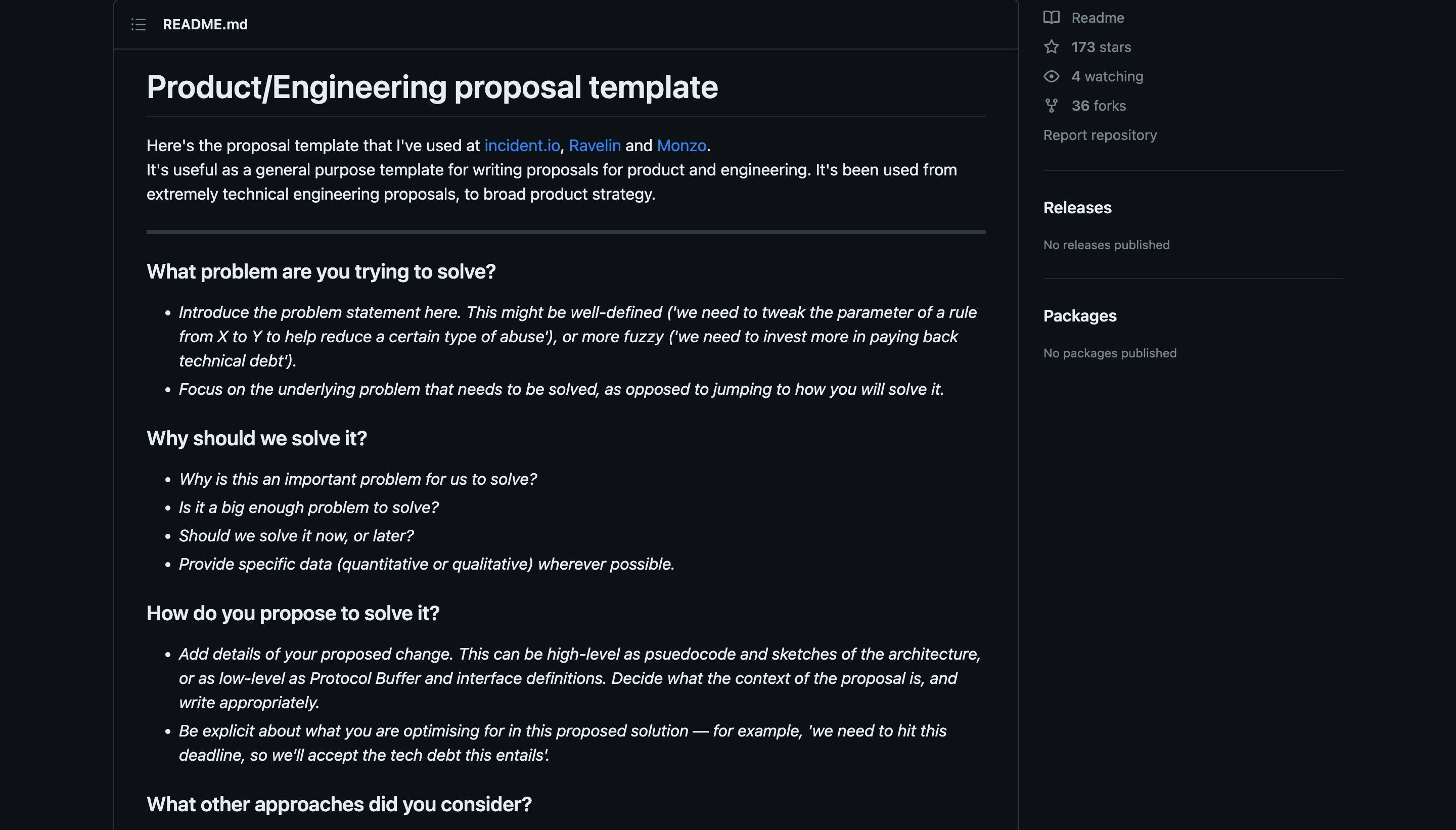Click Report repository
The image size is (1456, 830).
(x=1100, y=134)
